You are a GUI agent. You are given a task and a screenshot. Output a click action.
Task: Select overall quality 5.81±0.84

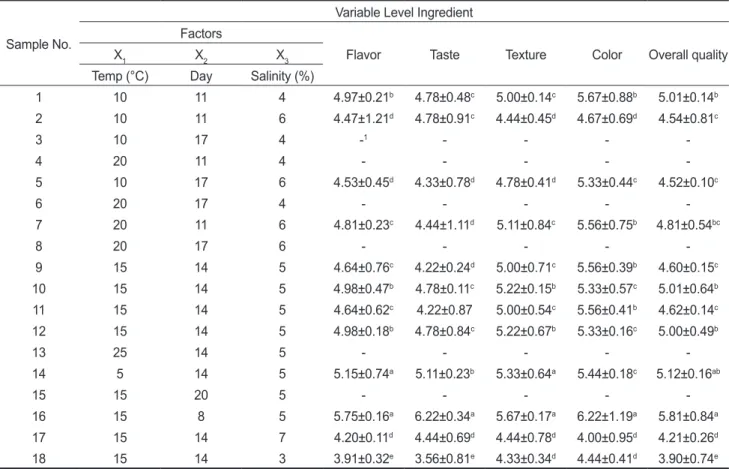click(x=688, y=416)
